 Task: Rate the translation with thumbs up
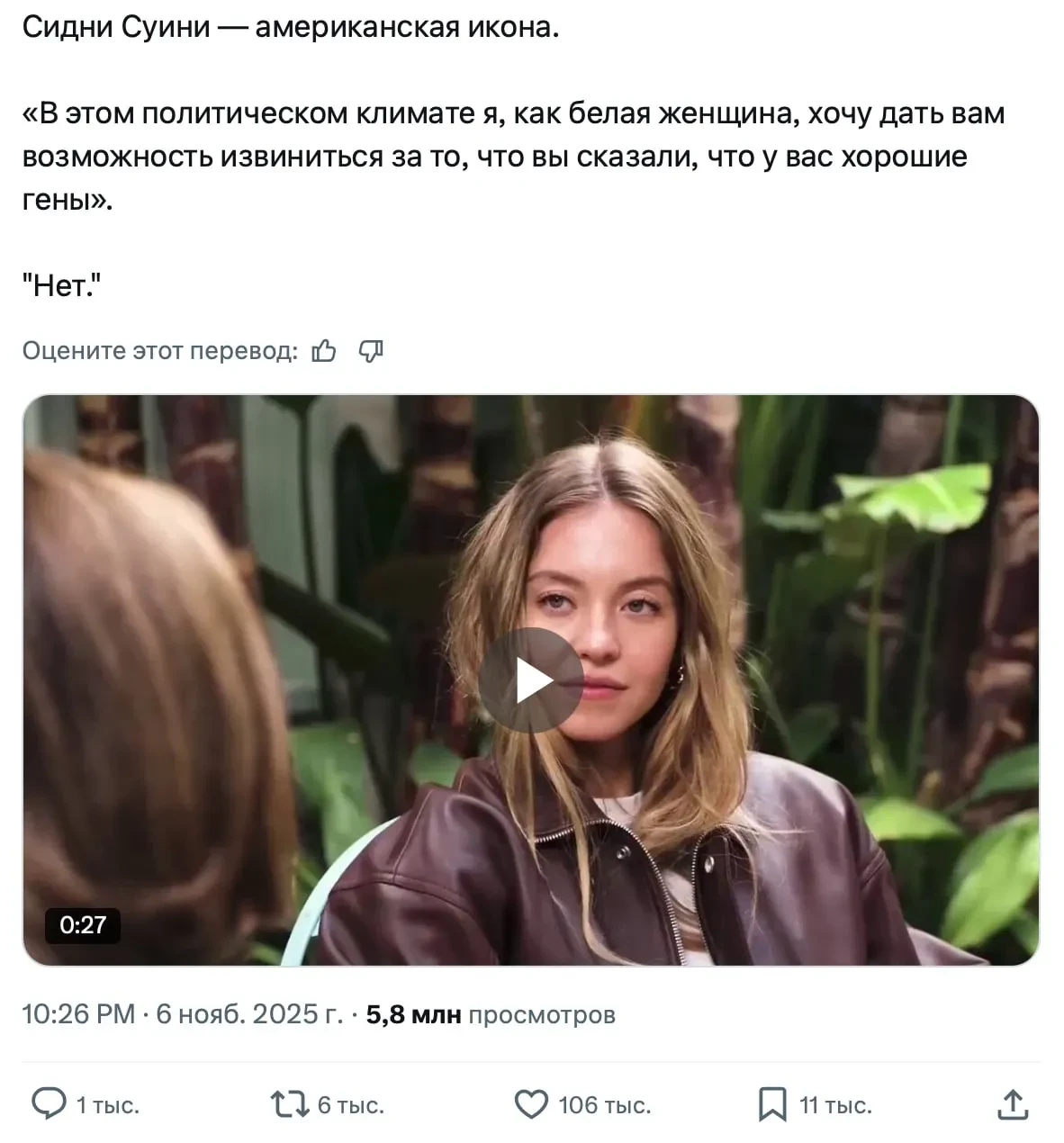click(324, 351)
